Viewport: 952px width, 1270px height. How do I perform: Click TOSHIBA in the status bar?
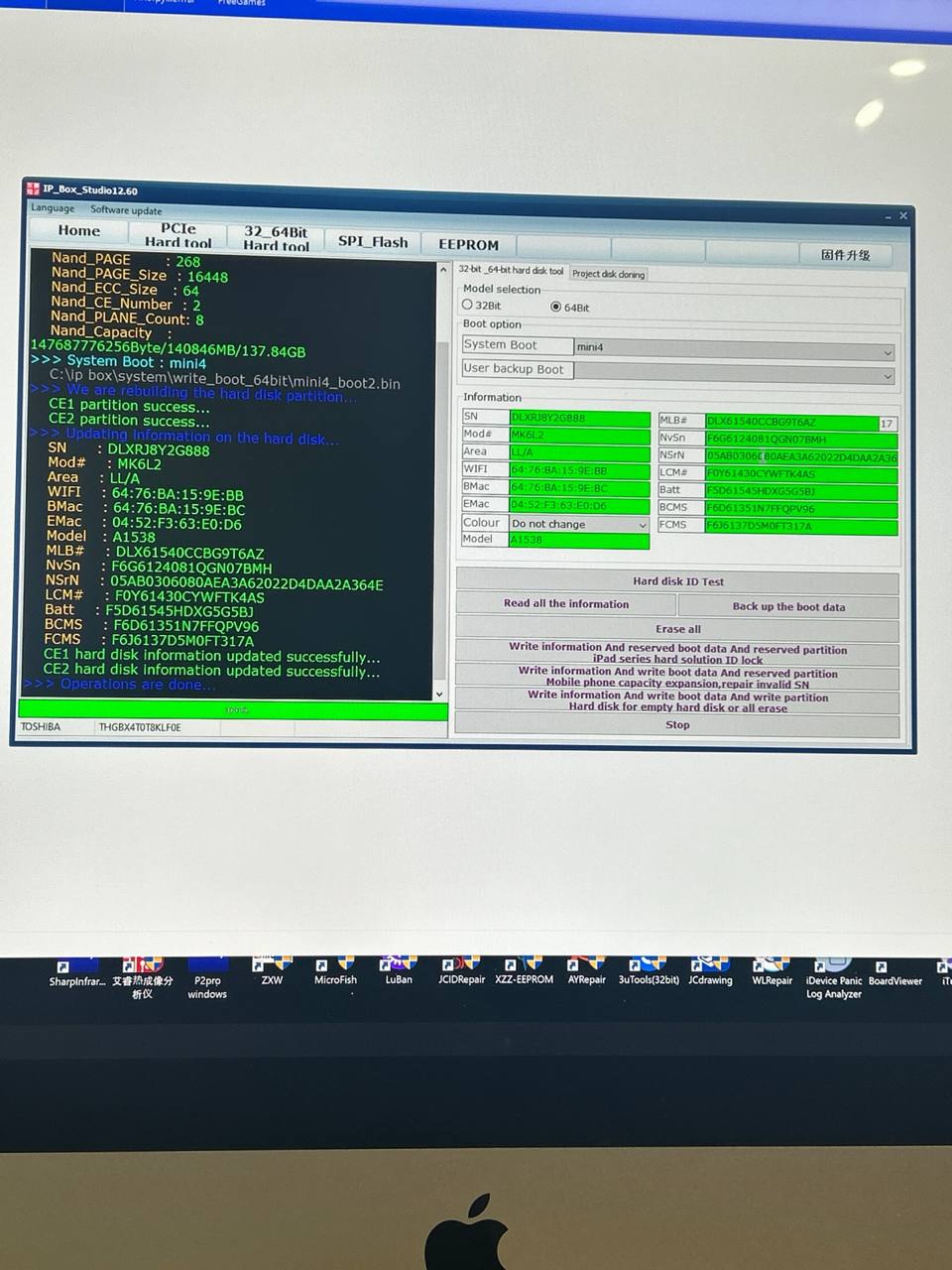(41, 727)
